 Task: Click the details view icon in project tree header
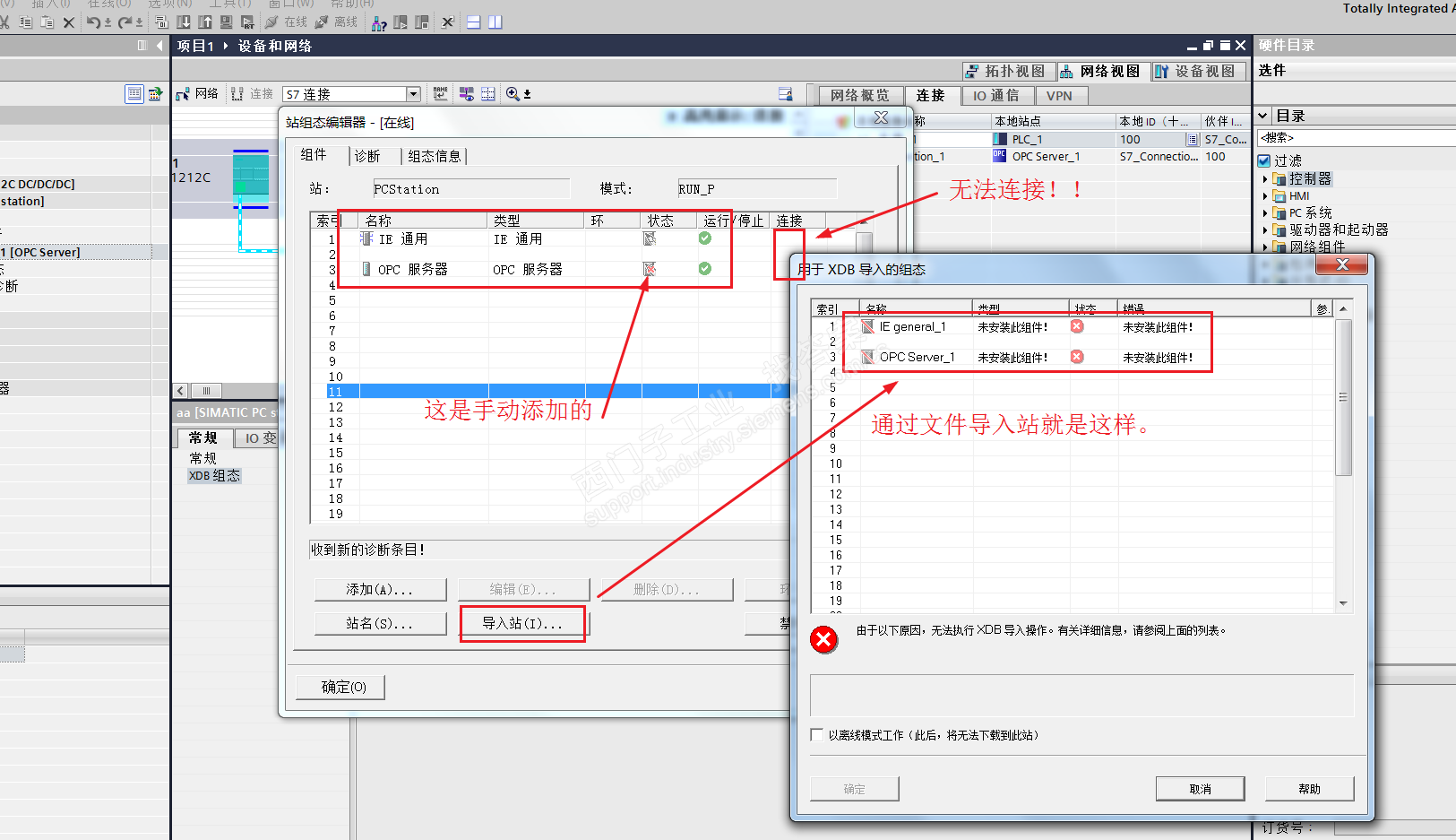point(134,93)
